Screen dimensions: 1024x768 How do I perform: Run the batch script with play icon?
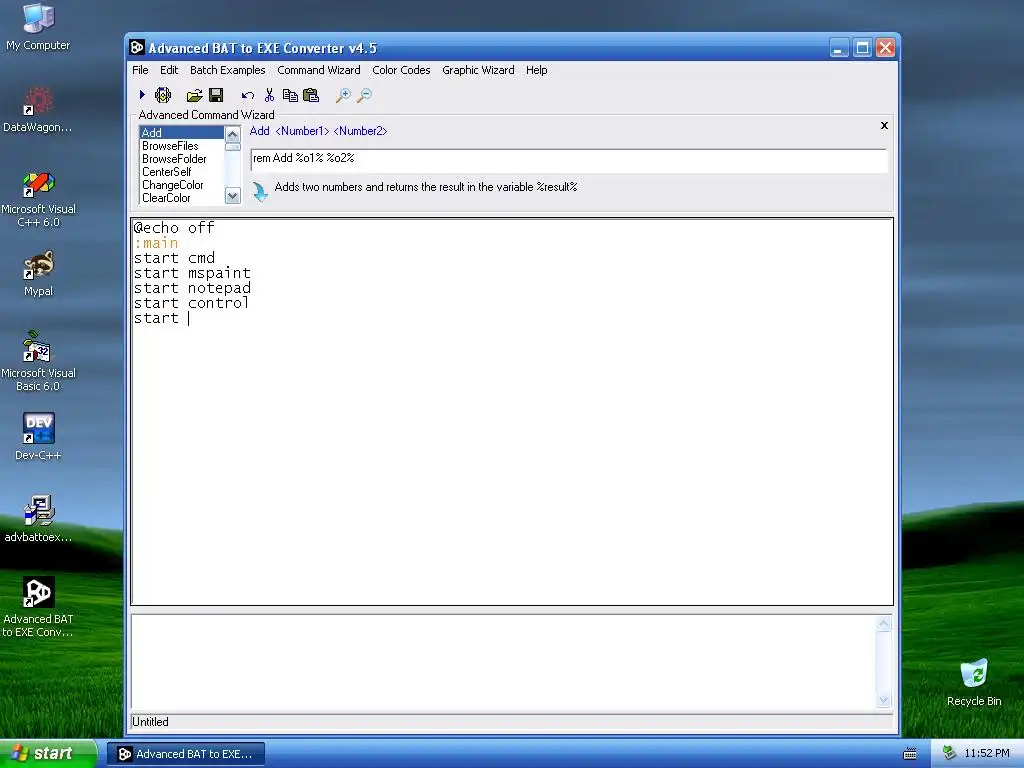pyautogui.click(x=142, y=95)
